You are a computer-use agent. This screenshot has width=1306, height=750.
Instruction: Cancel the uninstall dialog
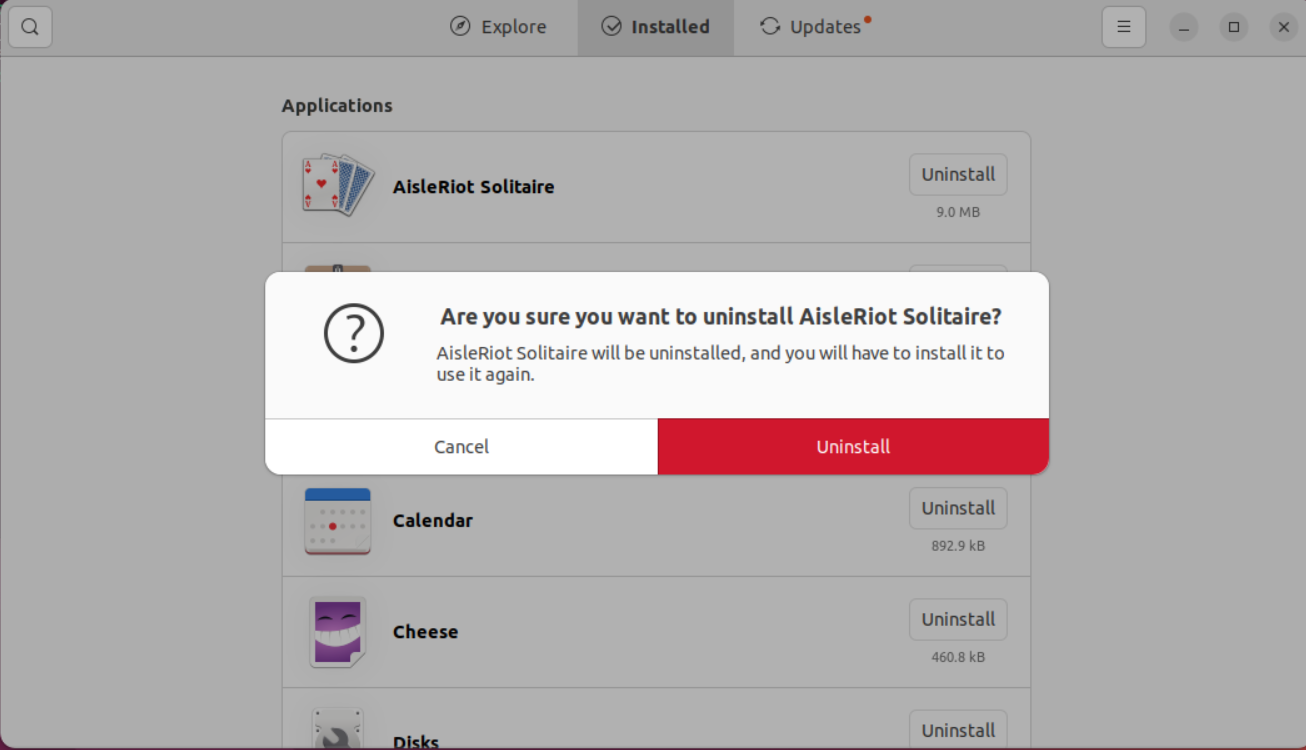click(461, 447)
